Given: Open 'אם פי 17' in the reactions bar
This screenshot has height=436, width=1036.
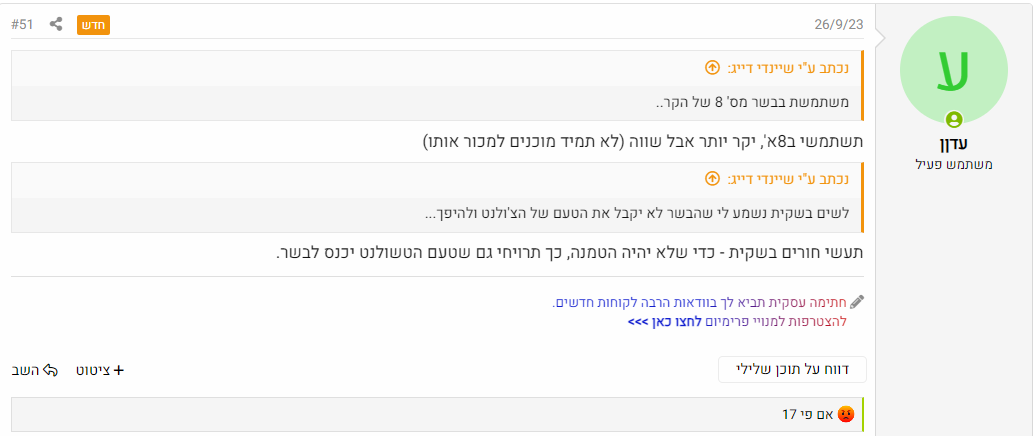Looking at the screenshot, I should (804, 413).
